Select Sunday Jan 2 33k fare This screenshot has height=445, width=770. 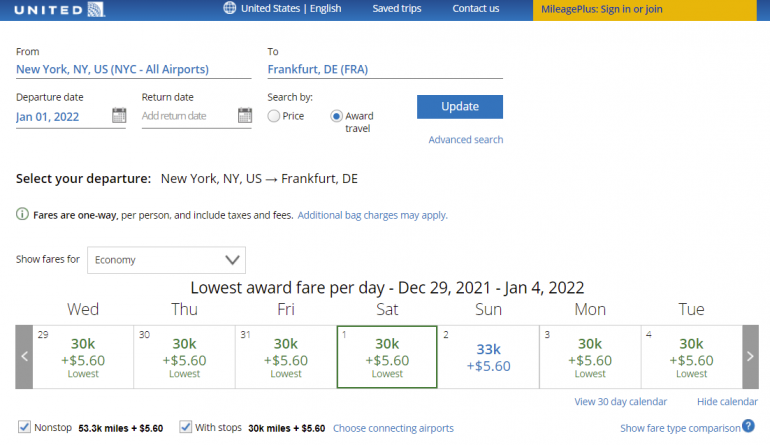(488, 356)
